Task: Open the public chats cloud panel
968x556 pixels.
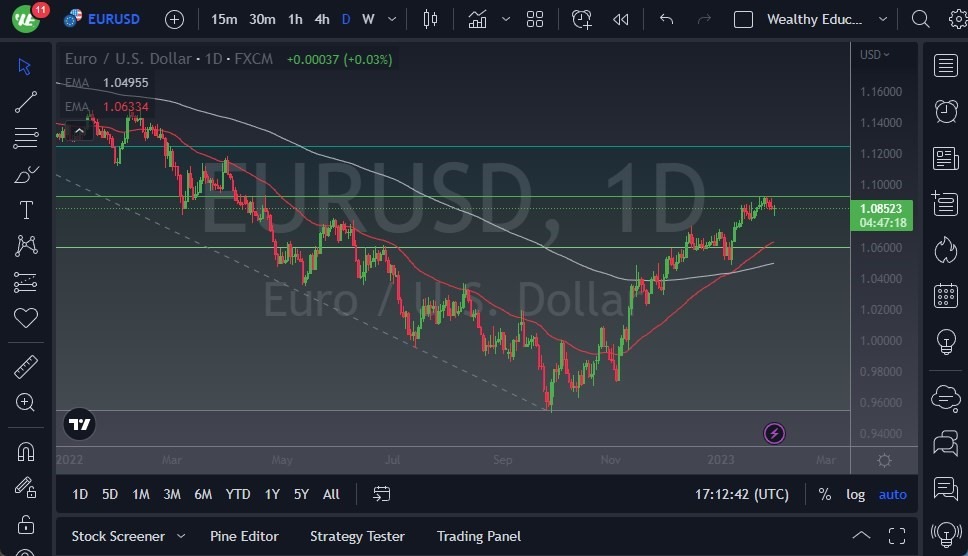Action: (x=946, y=398)
